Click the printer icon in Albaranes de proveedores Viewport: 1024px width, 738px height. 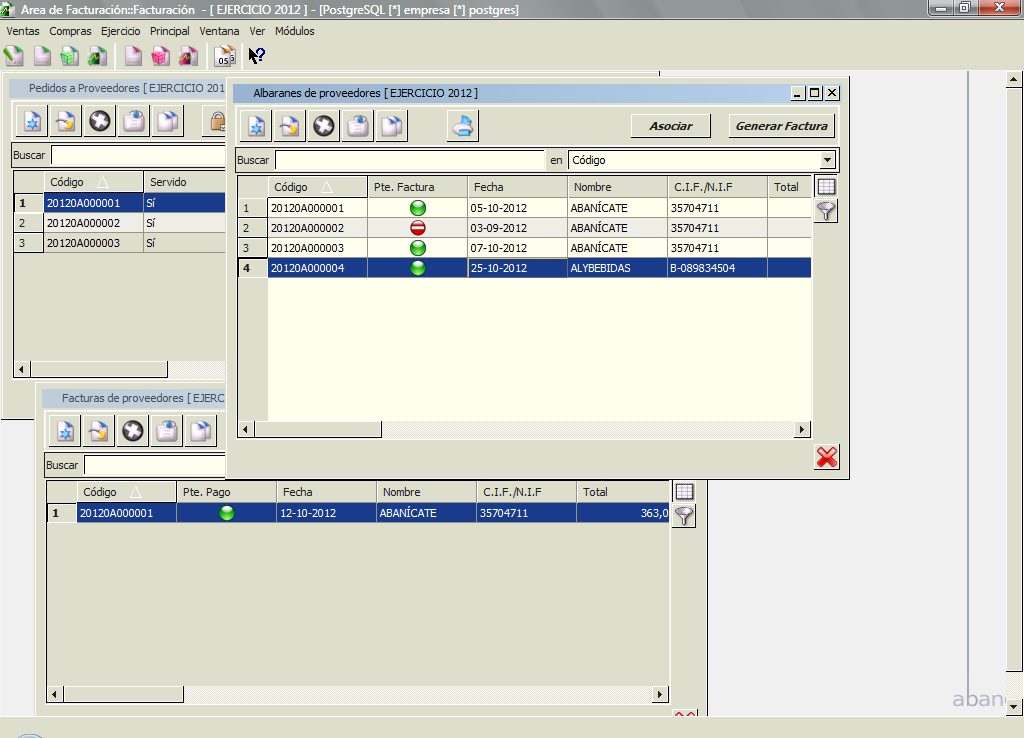point(462,125)
